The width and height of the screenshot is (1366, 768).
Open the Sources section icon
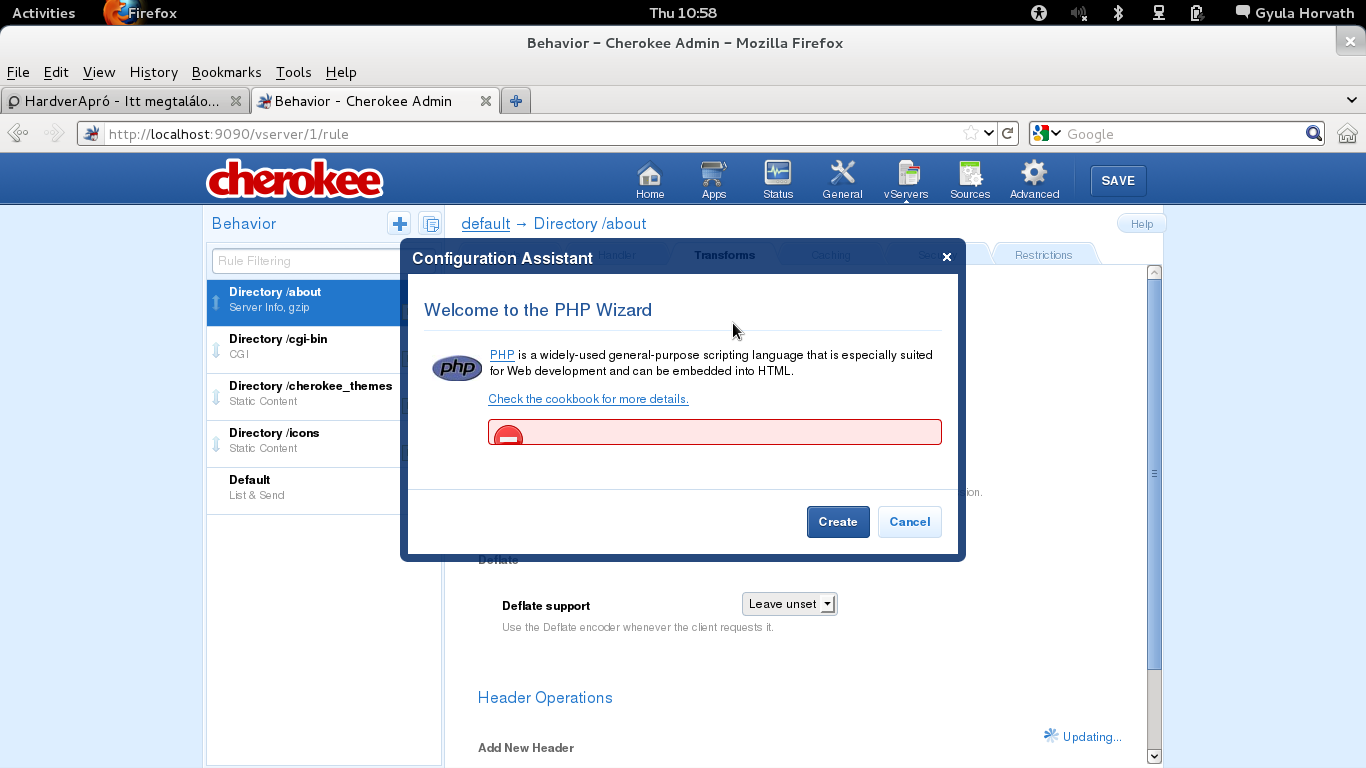coord(970,180)
